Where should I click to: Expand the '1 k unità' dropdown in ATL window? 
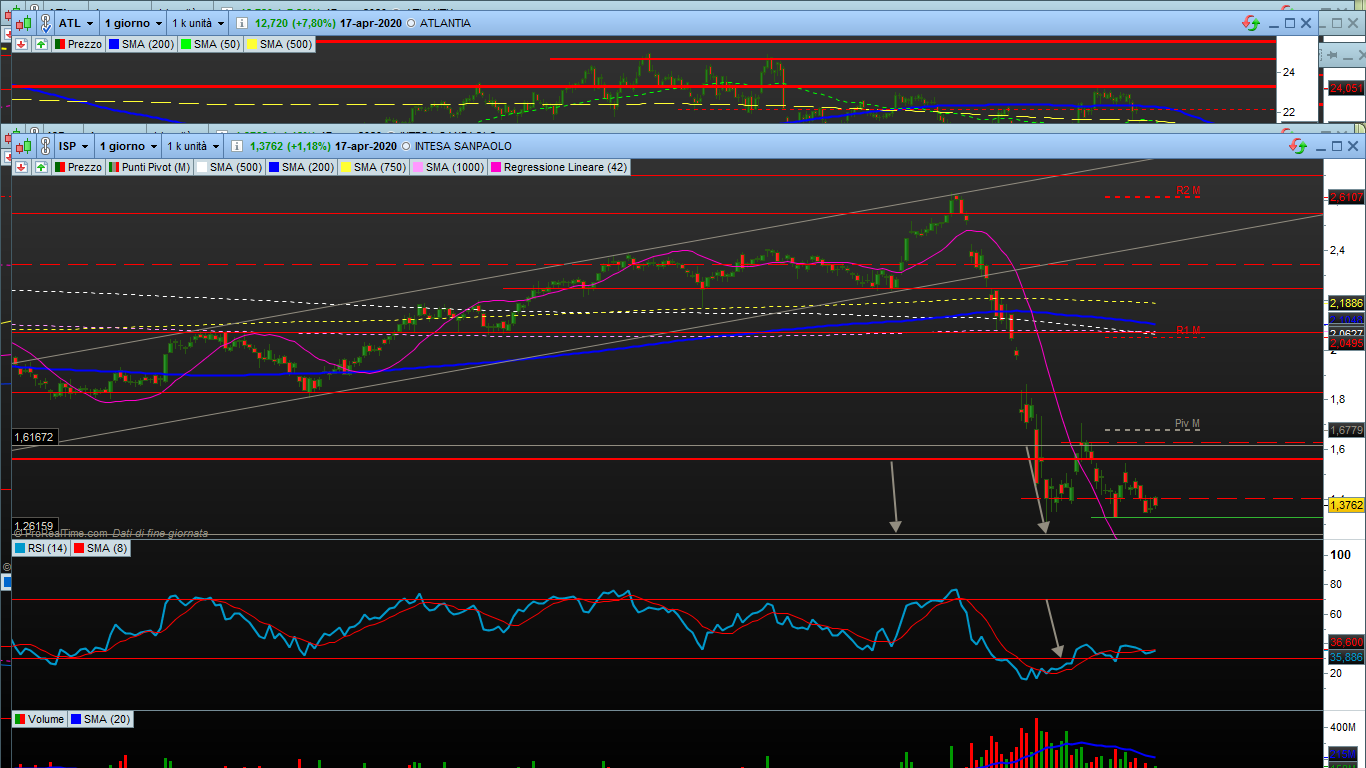point(196,22)
